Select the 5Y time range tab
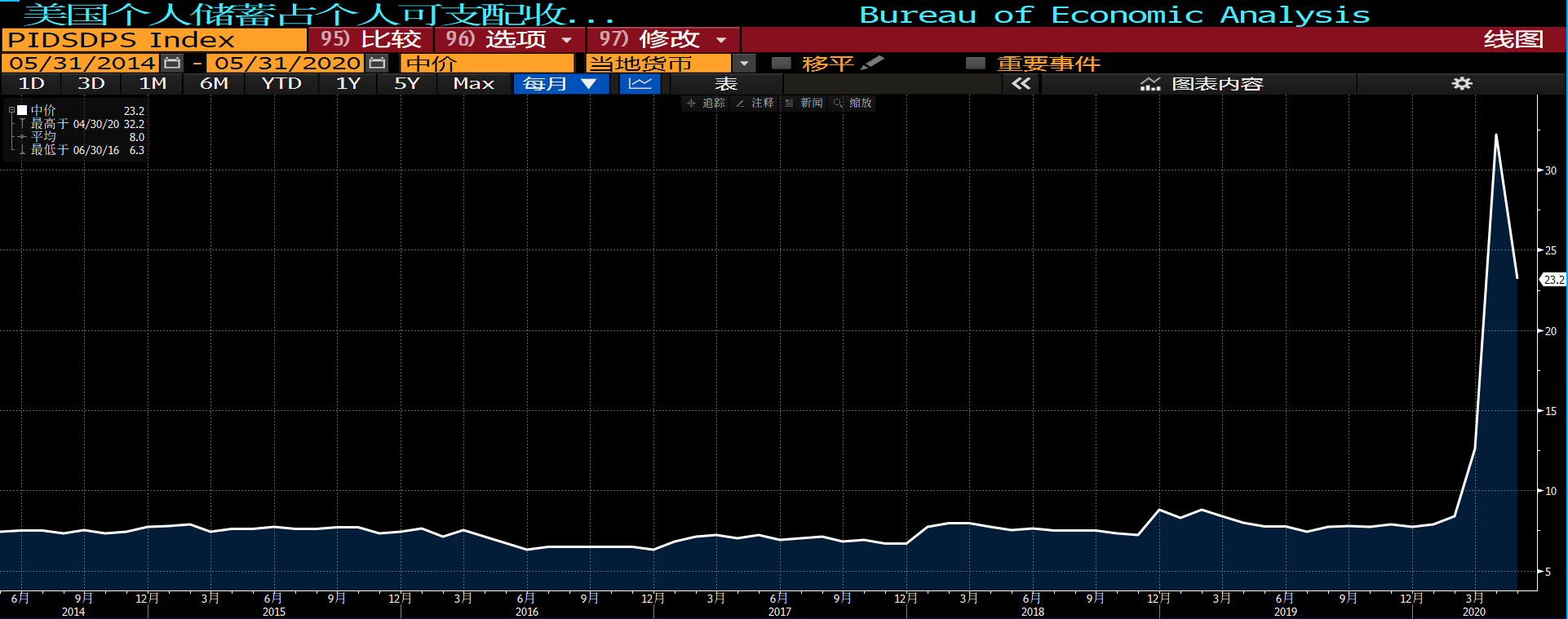Image resolution: width=1568 pixels, height=619 pixels. [x=406, y=83]
